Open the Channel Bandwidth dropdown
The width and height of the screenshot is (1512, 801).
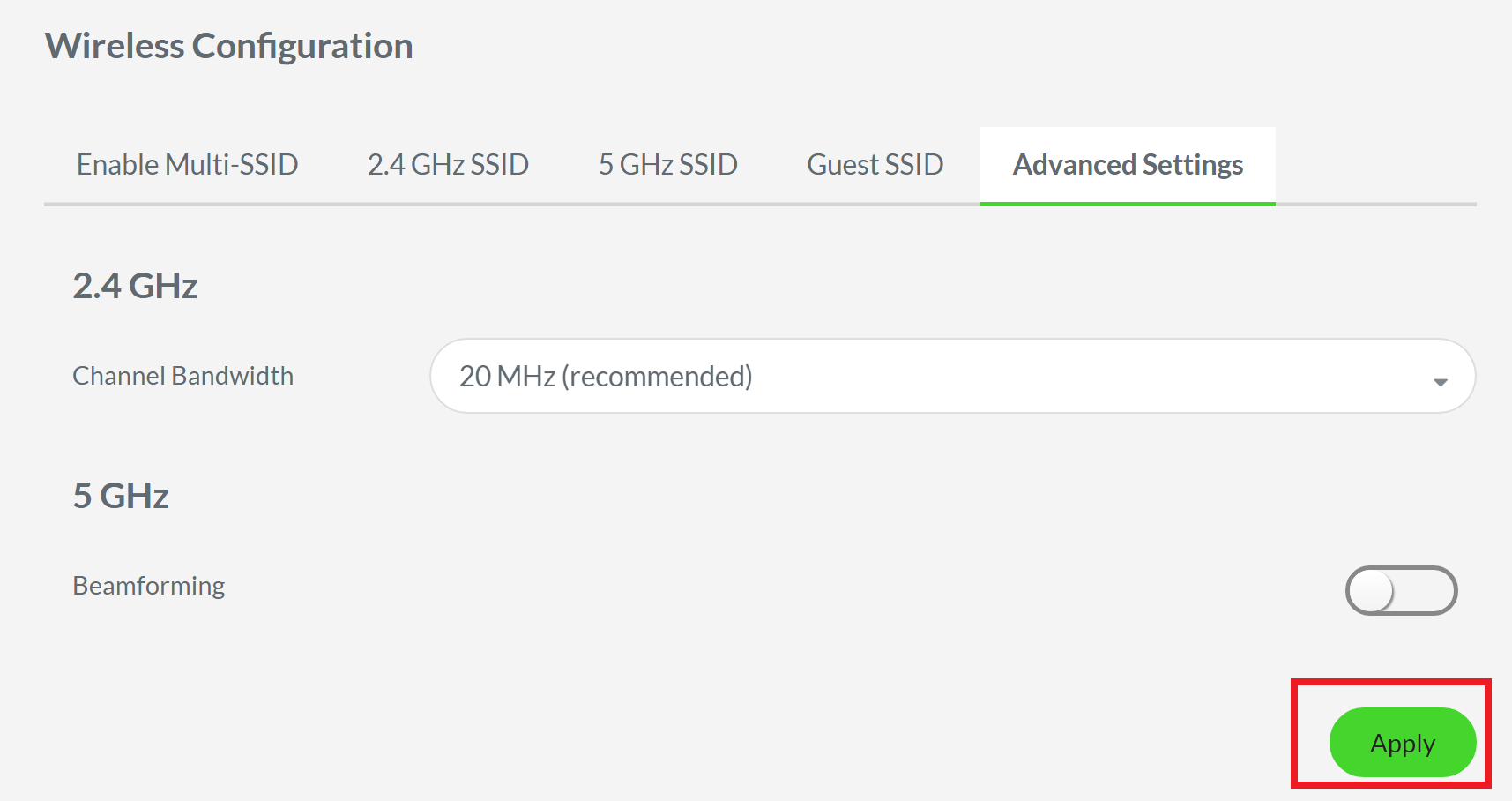coord(950,376)
